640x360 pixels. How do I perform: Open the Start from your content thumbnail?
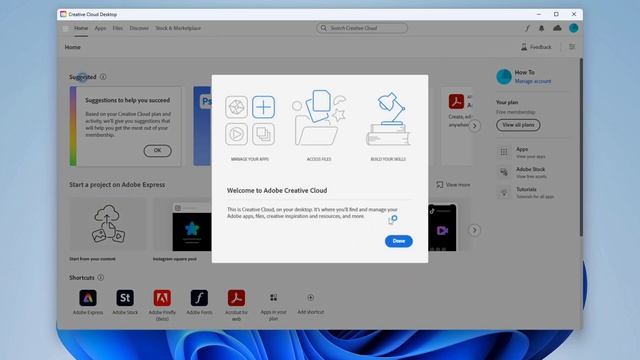(x=108, y=225)
